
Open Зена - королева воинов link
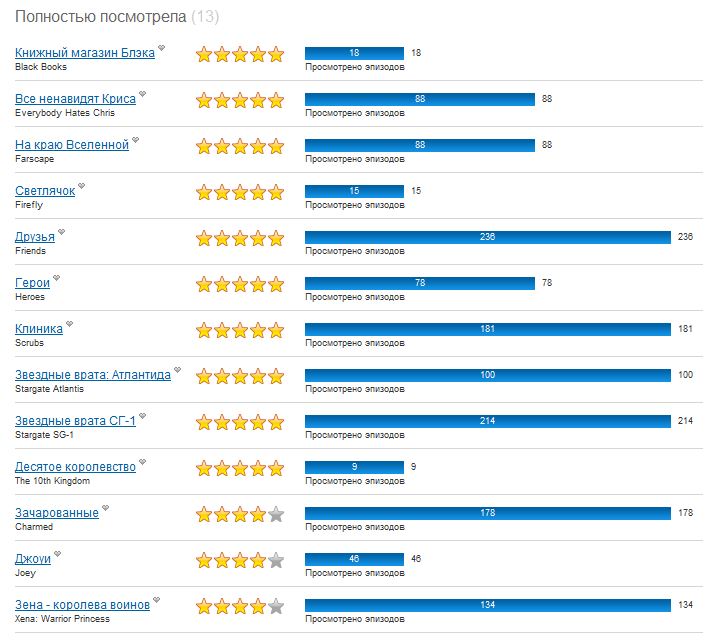point(82,605)
